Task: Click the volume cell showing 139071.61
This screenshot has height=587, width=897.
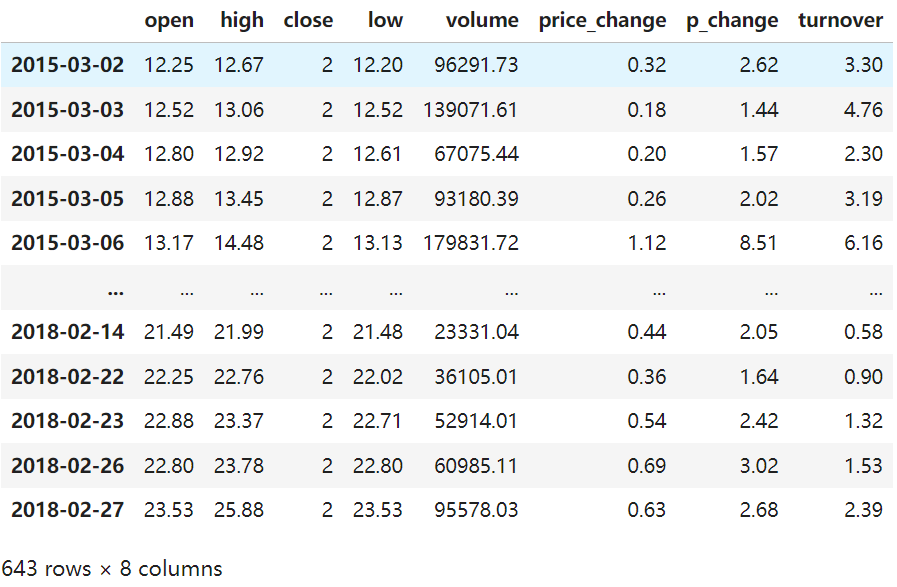Action: click(x=471, y=110)
